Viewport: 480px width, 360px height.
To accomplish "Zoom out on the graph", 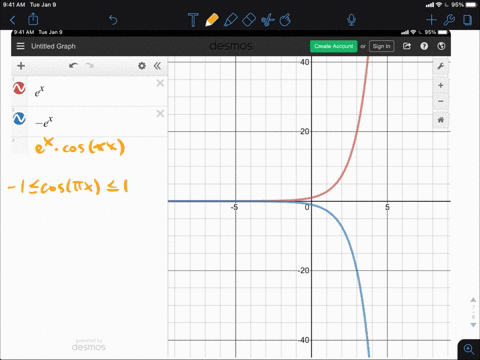I will [x=441, y=101].
